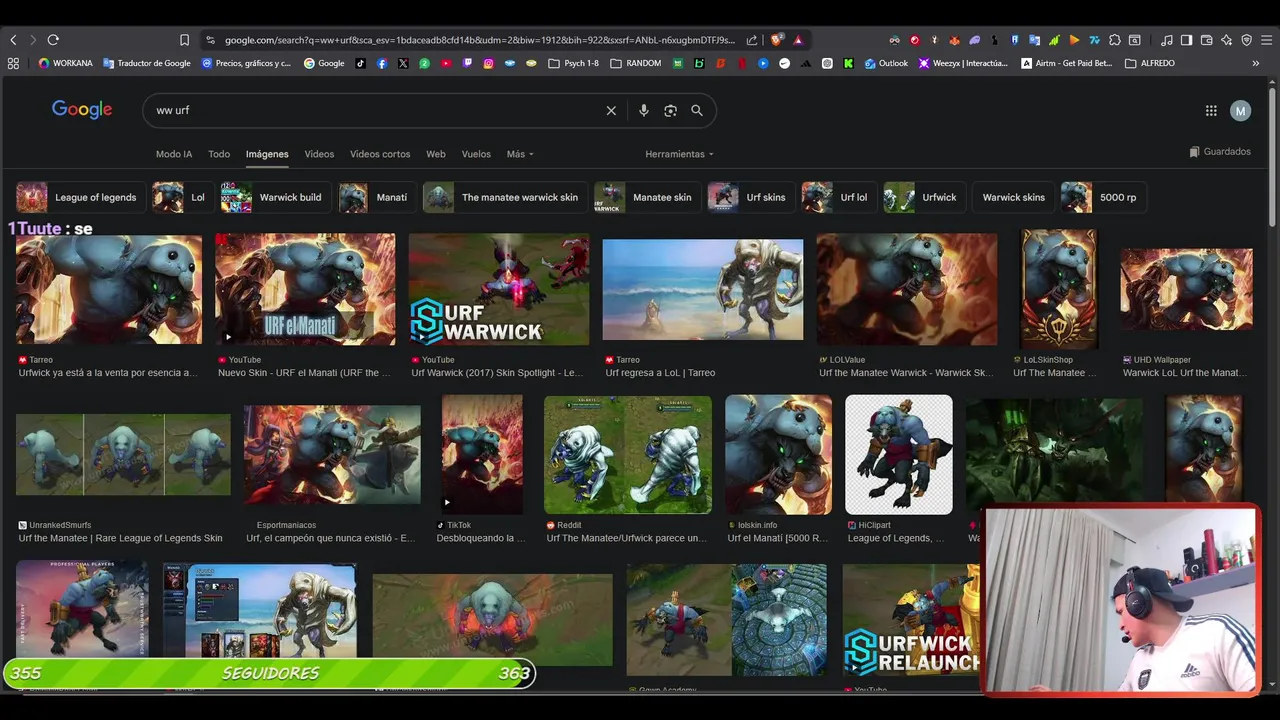This screenshot has height=720, width=1280.
Task: Select the 'Urf skins' filter chip
Action: [752, 197]
